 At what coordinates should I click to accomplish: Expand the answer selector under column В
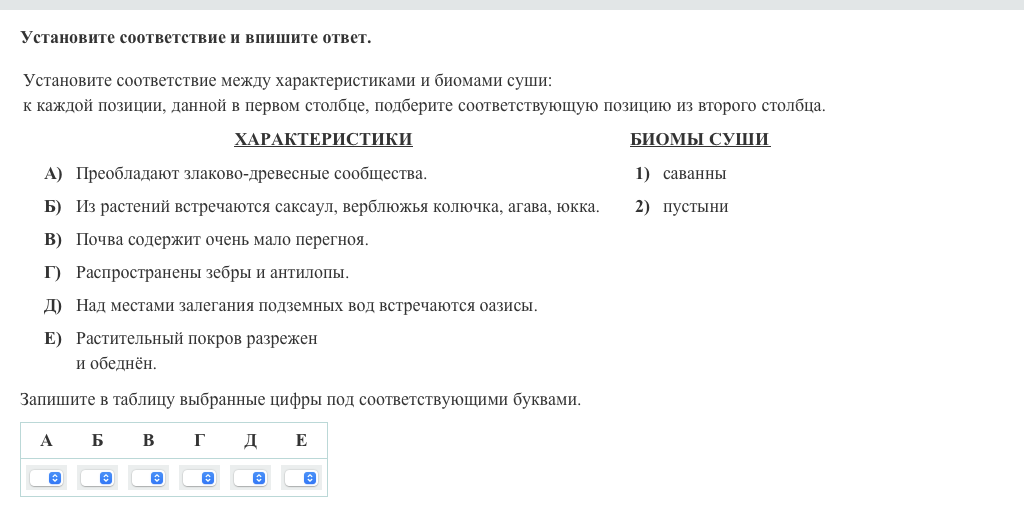(148, 478)
